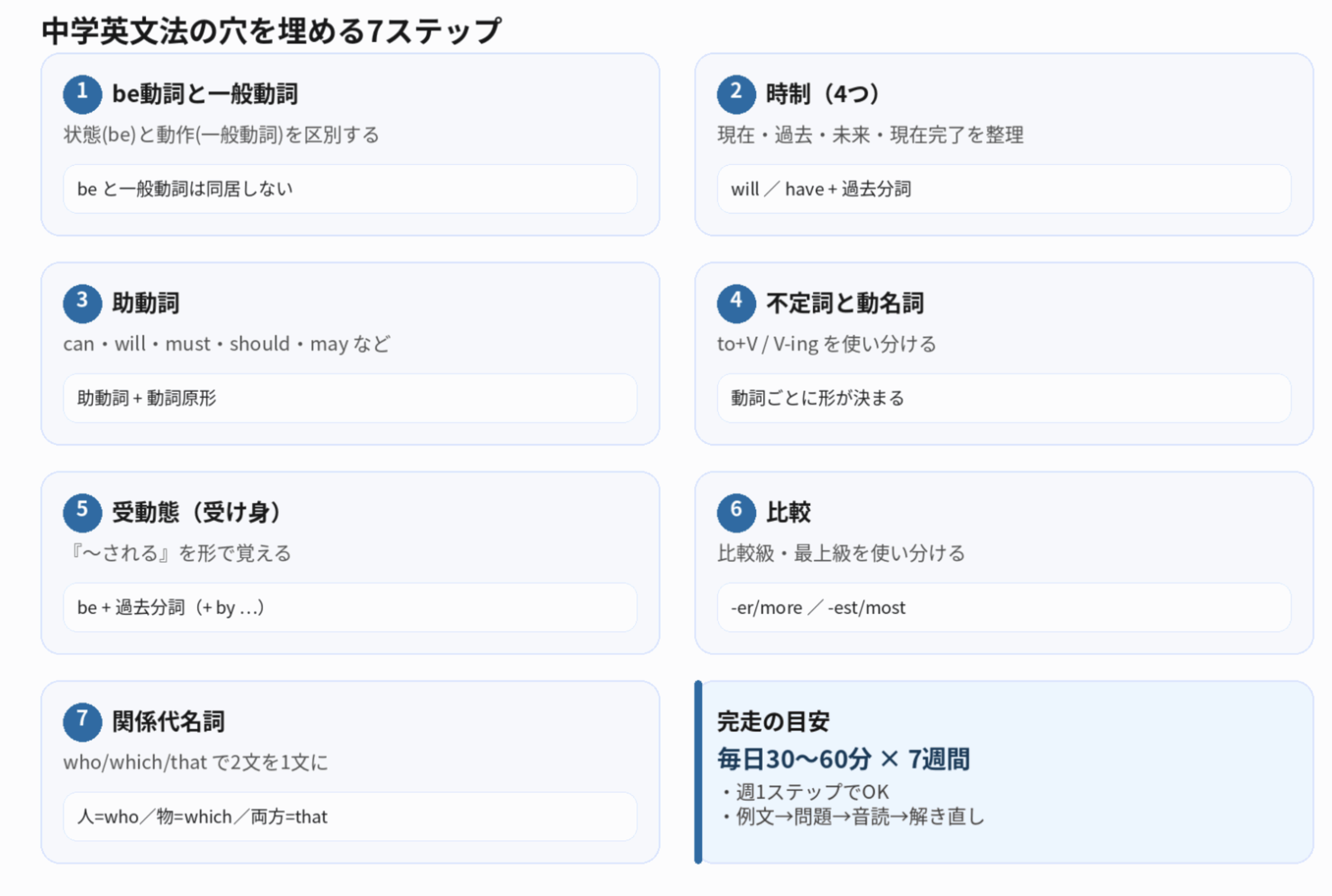Click the '-er/more ／ -est/most' formula box
Image resolution: width=1332 pixels, height=896 pixels.
click(1004, 607)
